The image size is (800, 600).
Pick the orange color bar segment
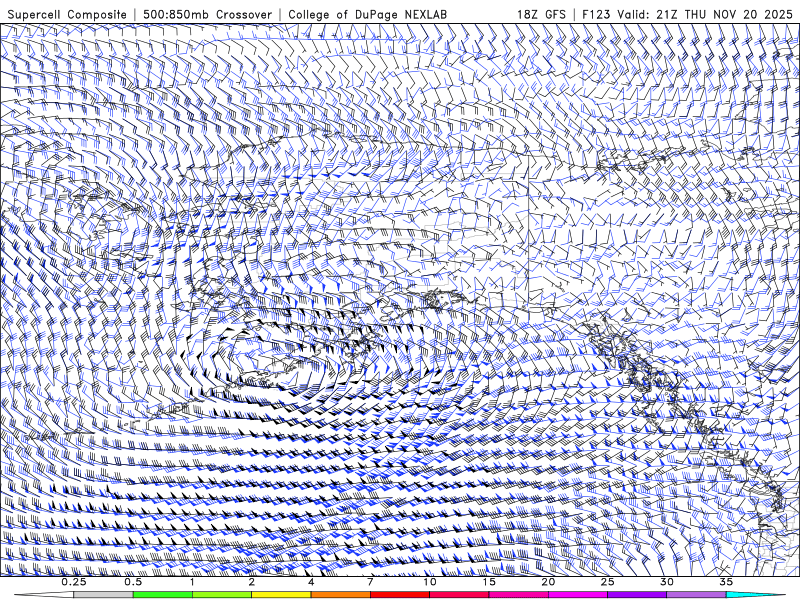[340, 595]
